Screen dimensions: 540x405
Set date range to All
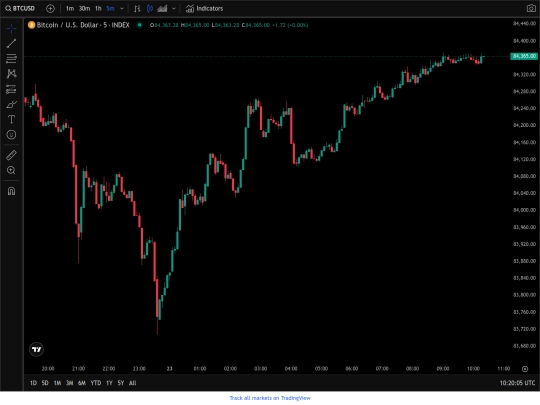[x=133, y=383]
